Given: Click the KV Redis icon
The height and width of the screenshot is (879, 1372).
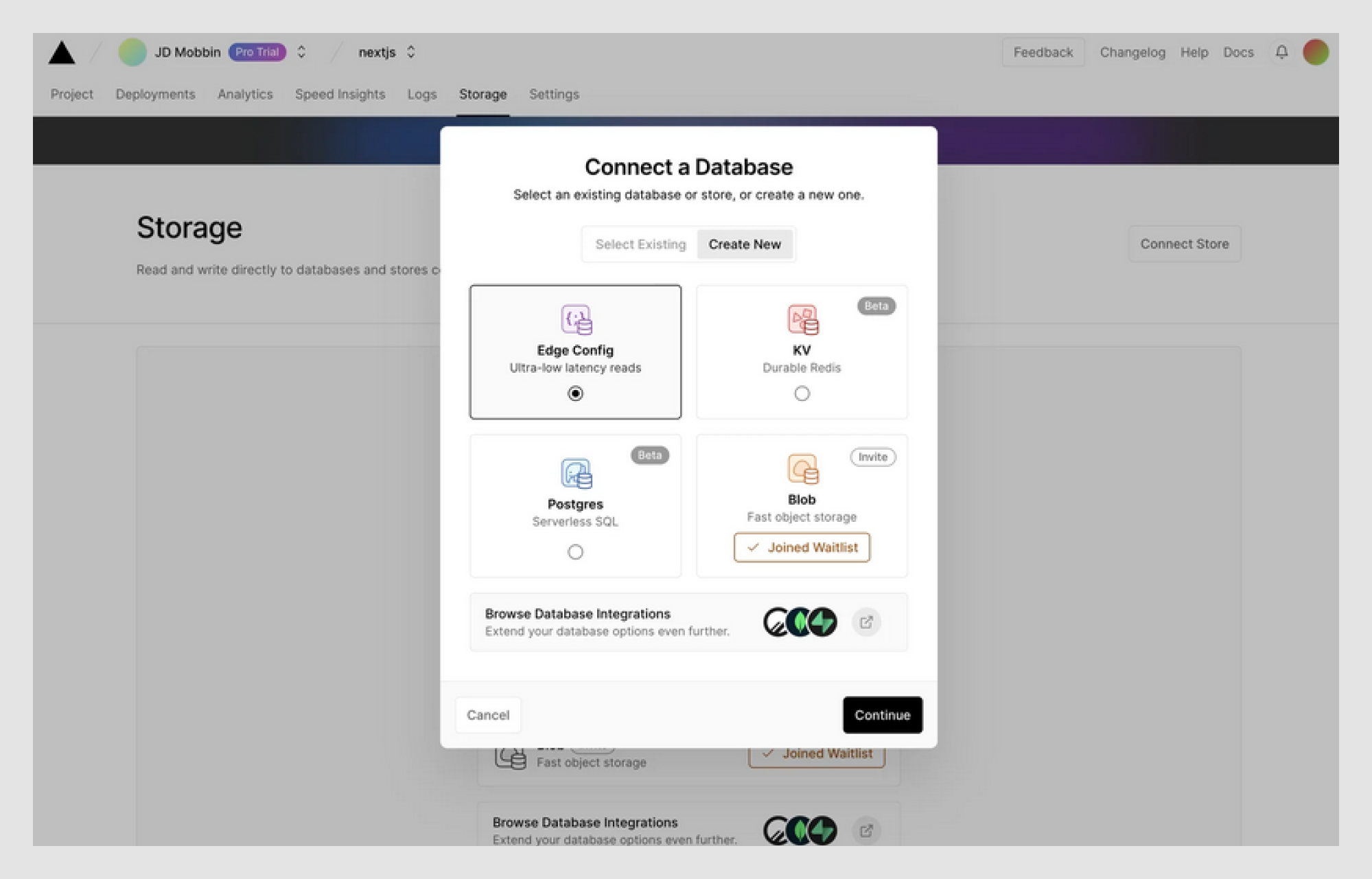Looking at the screenshot, I should pos(802,319).
